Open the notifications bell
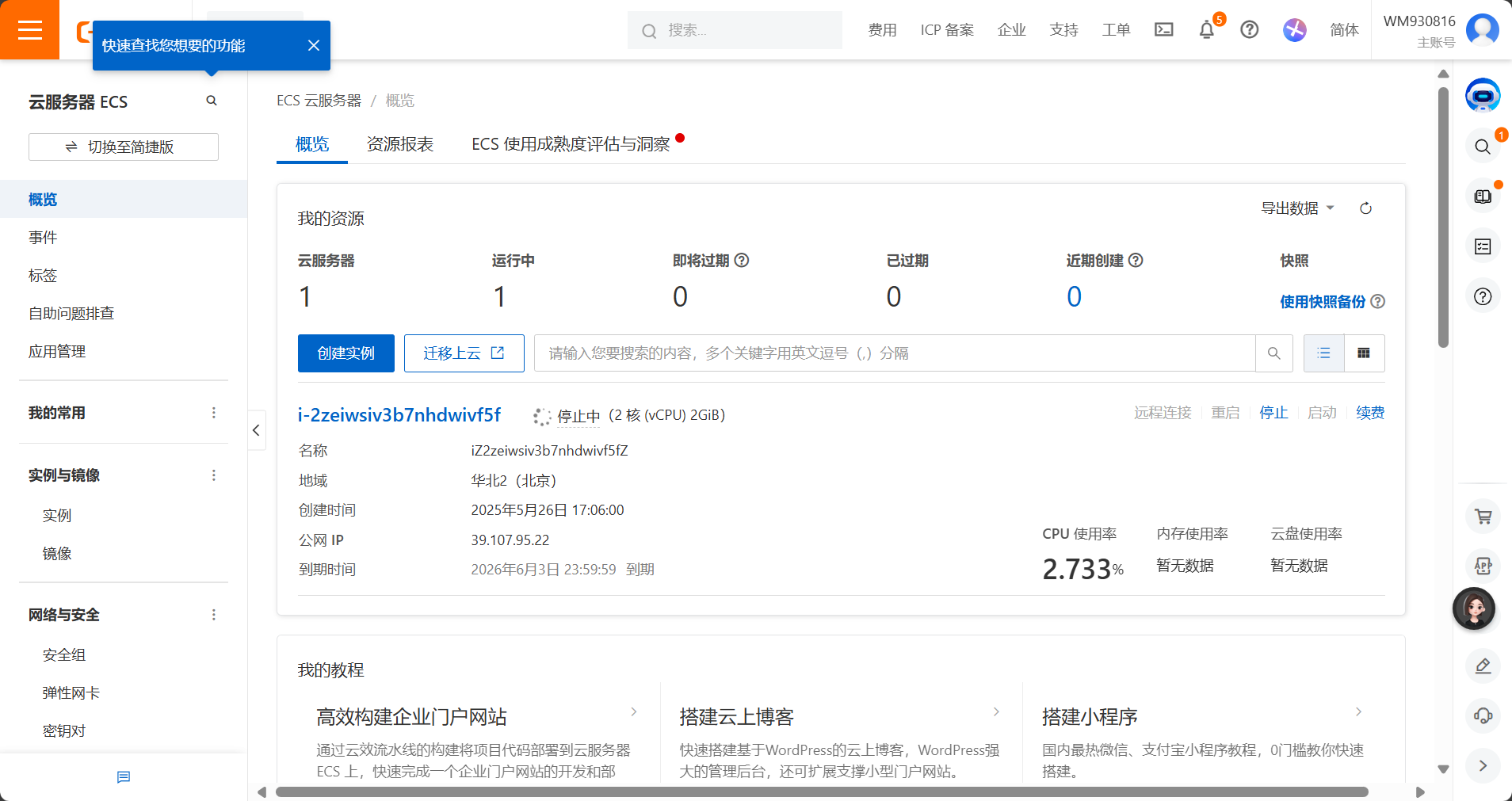The image size is (1512, 801). [1206, 30]
